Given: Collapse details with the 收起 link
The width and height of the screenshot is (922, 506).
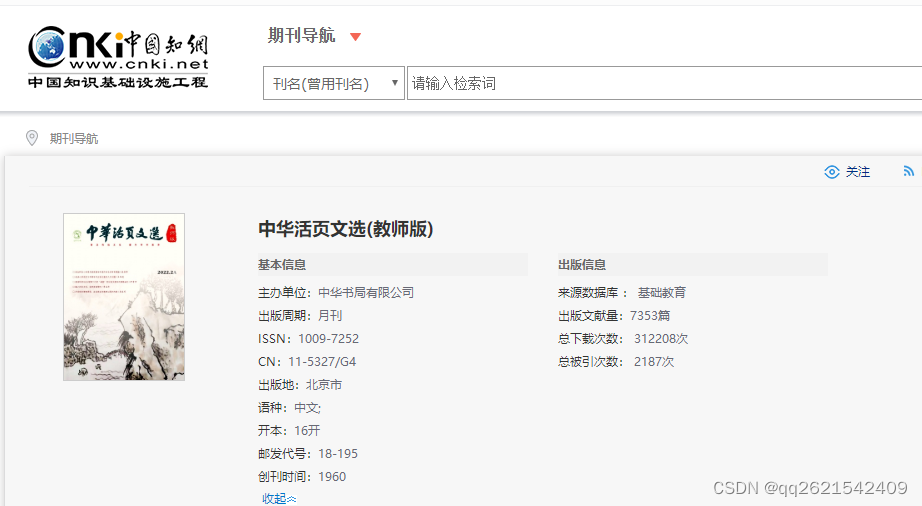Looking at the screenshot, I should (x=279, y=498).
